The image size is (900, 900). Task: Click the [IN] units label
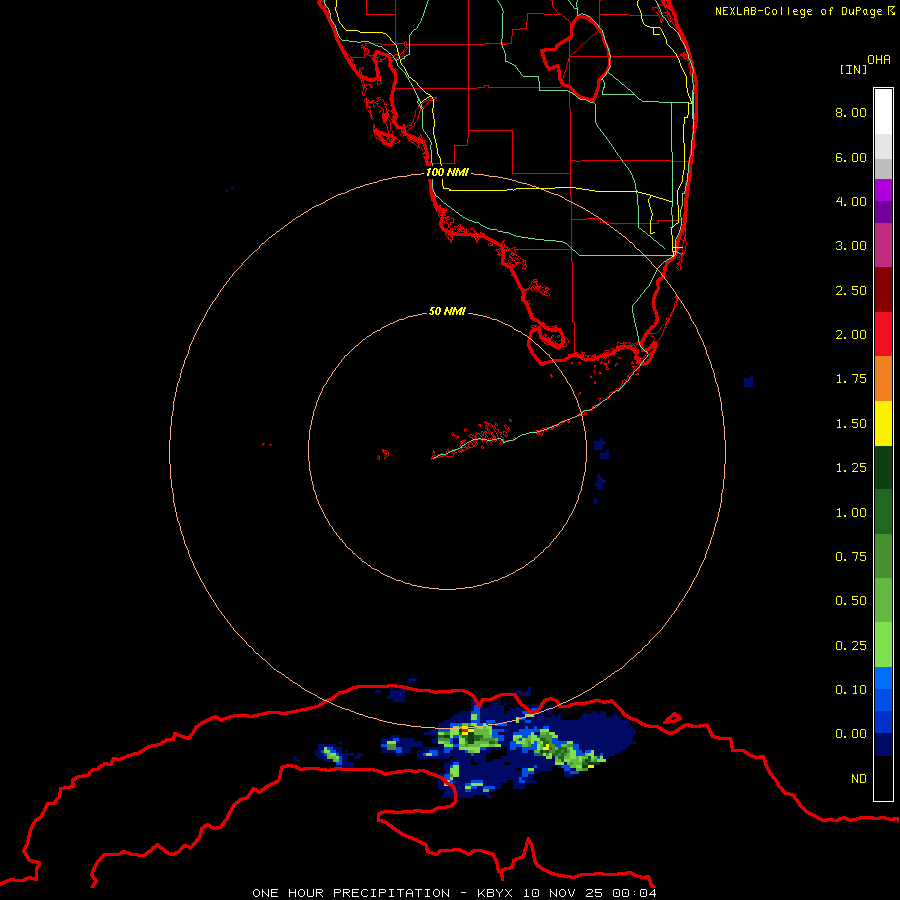[853, 69]
